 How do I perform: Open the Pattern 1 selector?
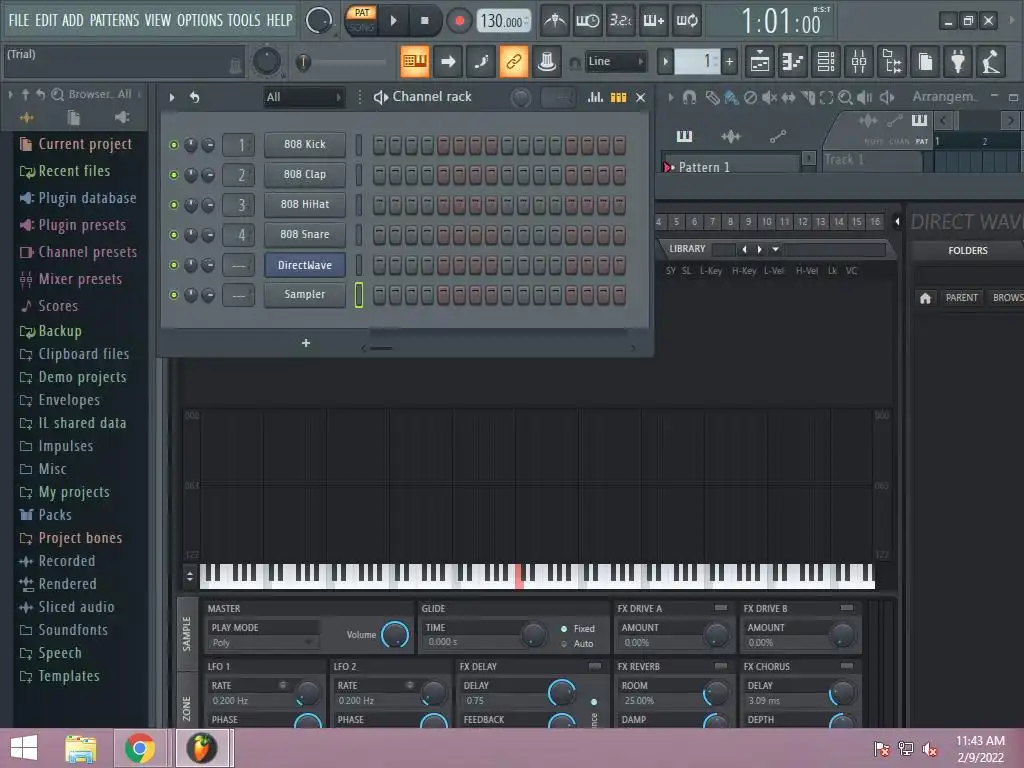[x=730, y=167]
